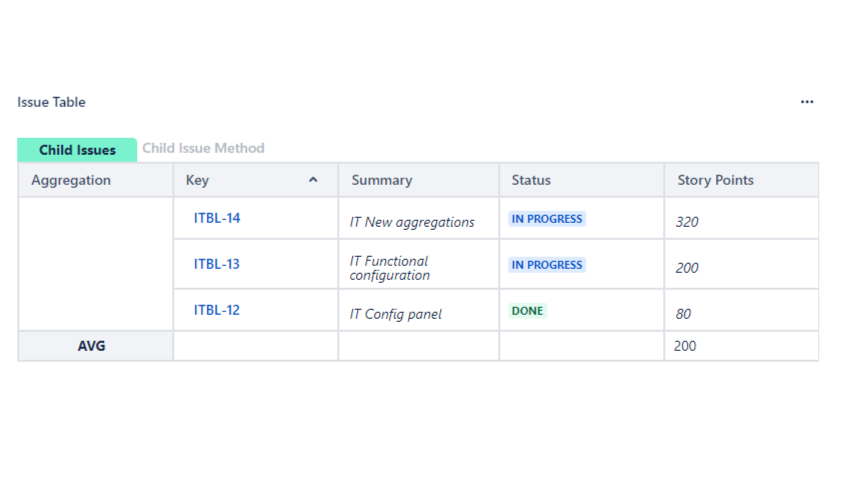Toggle sort arrow on Key column
The height and width of the screenshot is (483, 848).
(313, 180)
